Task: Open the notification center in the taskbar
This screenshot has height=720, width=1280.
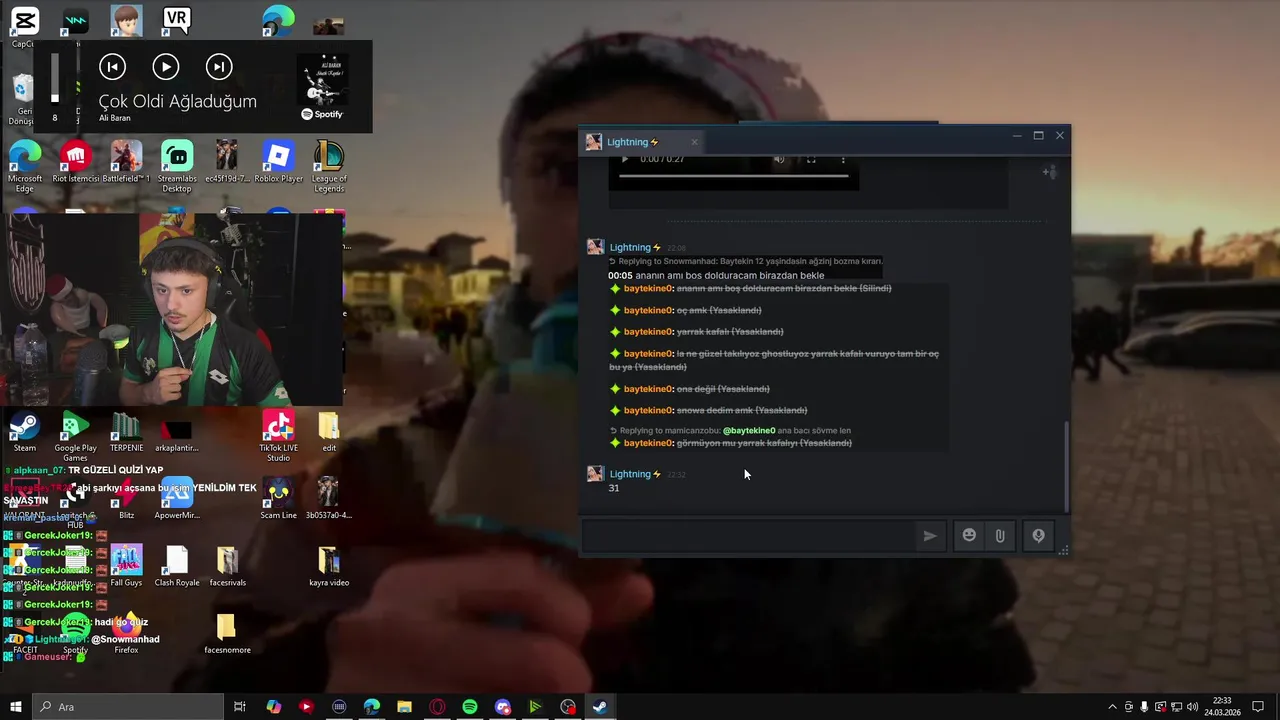Action: pos(1258,707)
